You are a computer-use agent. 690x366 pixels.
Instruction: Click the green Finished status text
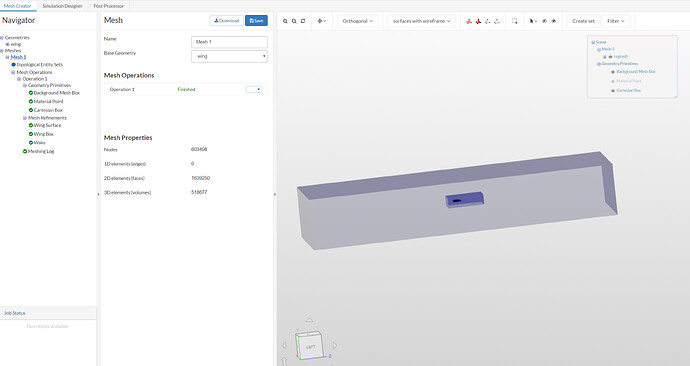187,89
